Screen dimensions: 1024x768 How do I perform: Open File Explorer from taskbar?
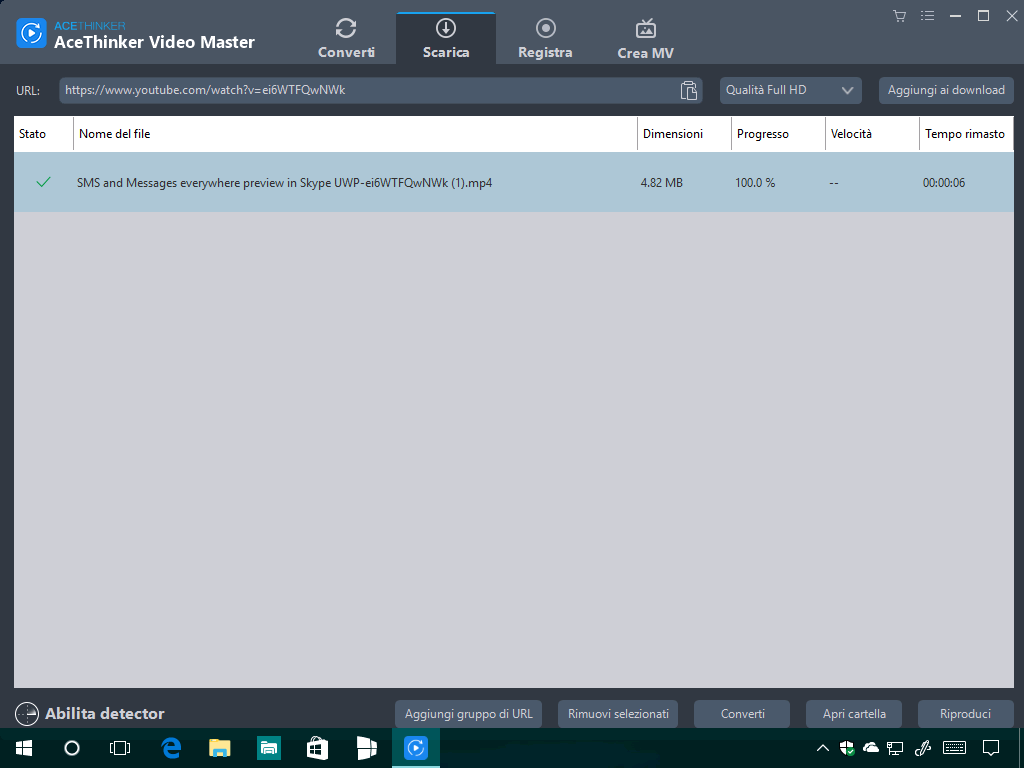(x=220, y=748)
